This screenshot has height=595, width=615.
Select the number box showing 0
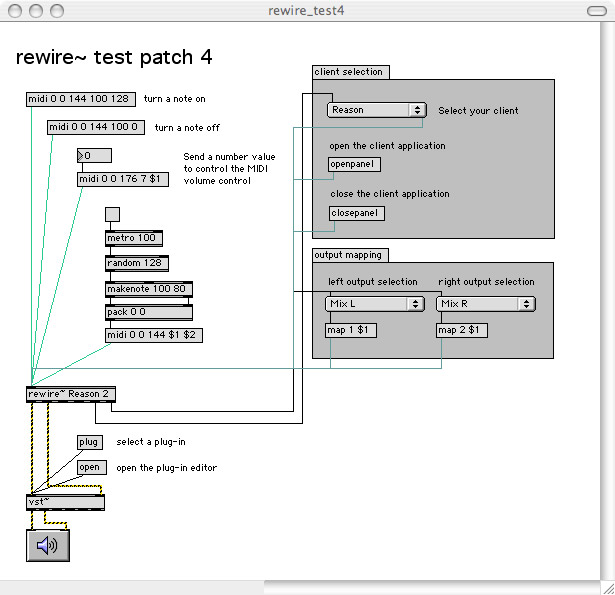click(x=94, y=155)
